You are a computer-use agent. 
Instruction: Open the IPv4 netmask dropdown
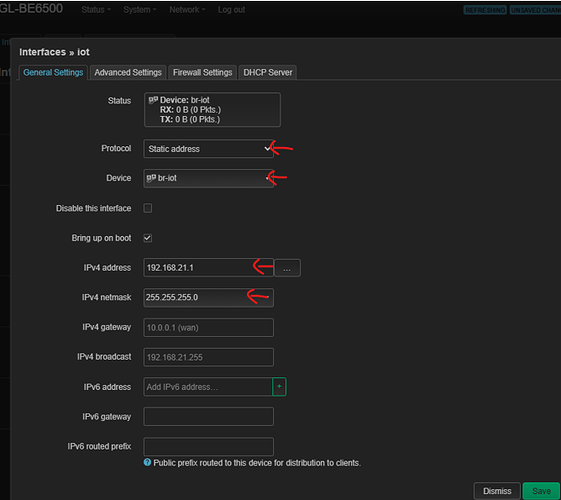pyautogui.click(x=208, y=298)
